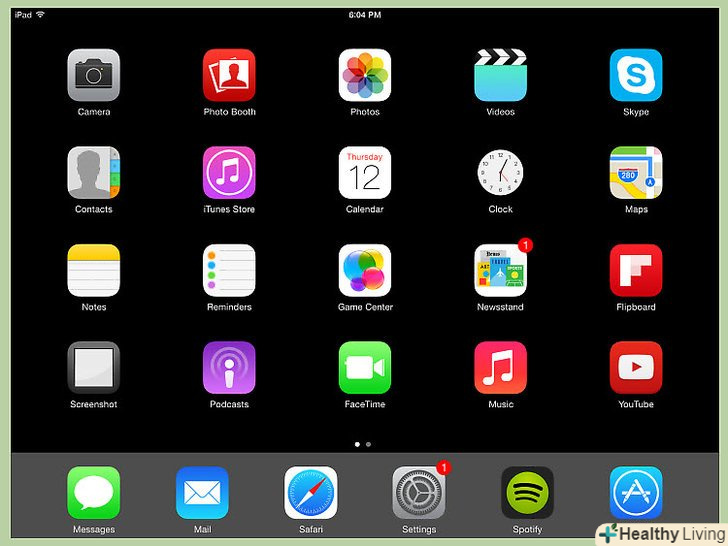Open the Contacts app

pyautogui.click(x=93, y=173)
